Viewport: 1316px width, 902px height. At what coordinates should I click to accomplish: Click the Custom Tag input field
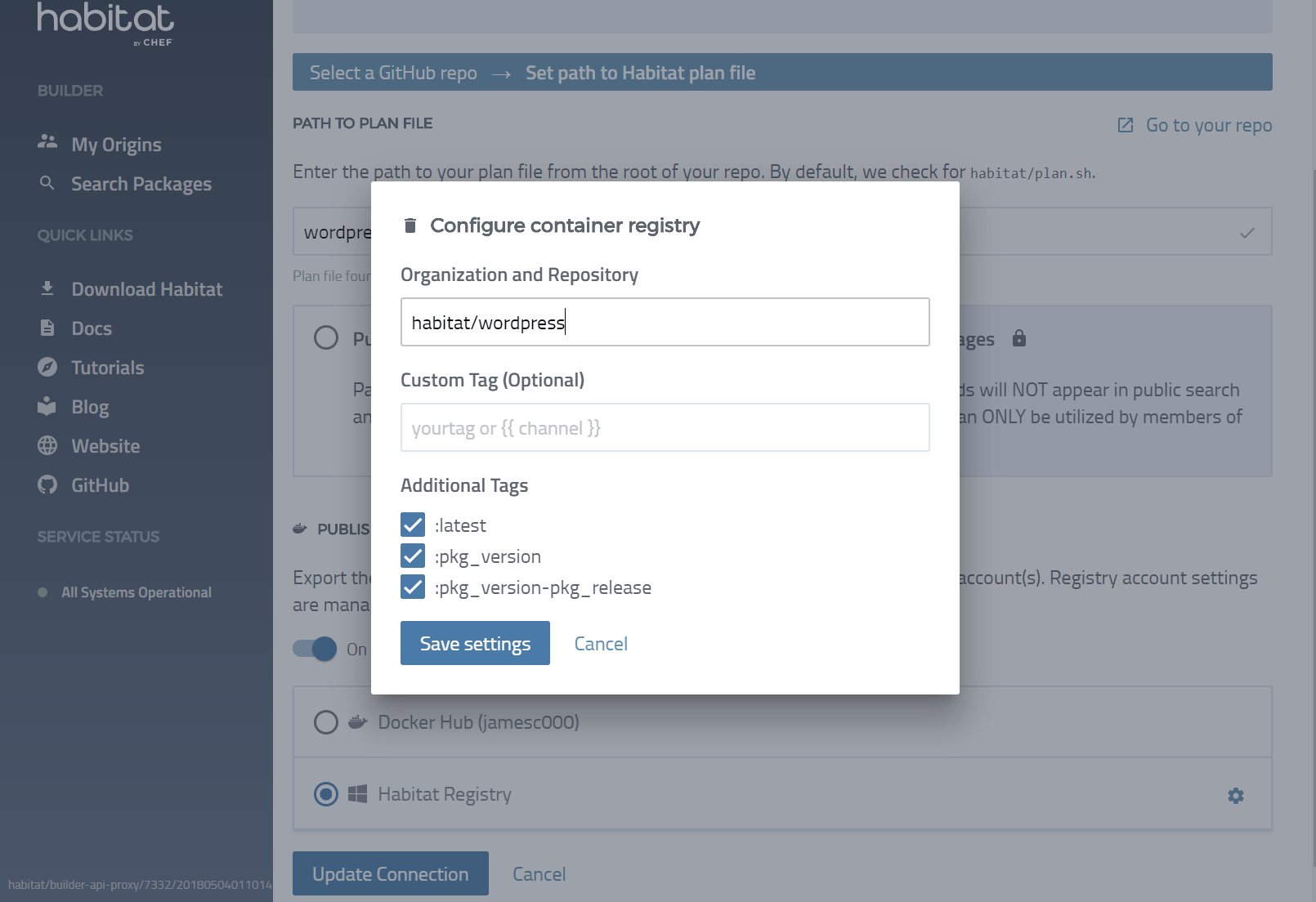pyautogui.click(x=665, y=427)
